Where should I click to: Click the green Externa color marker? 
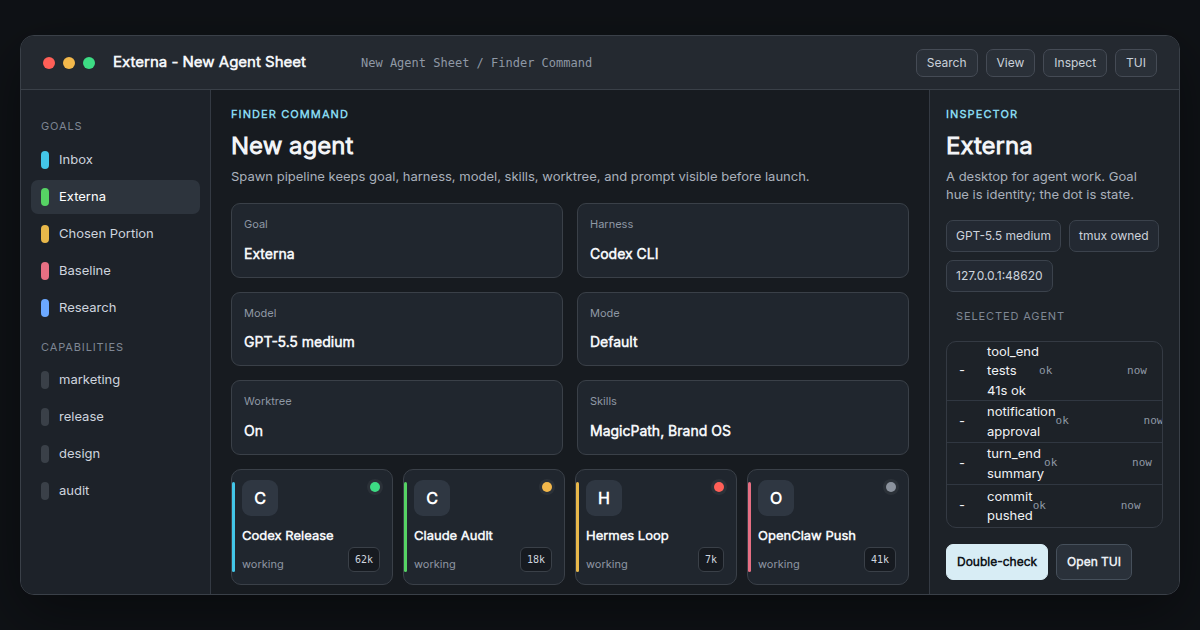coord(45,197)
